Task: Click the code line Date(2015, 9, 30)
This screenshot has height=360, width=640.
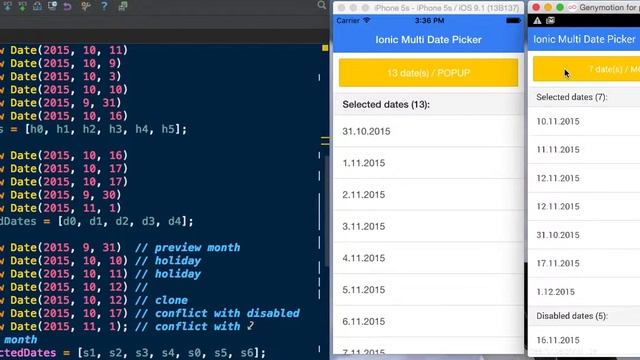Action: (60, 195)
